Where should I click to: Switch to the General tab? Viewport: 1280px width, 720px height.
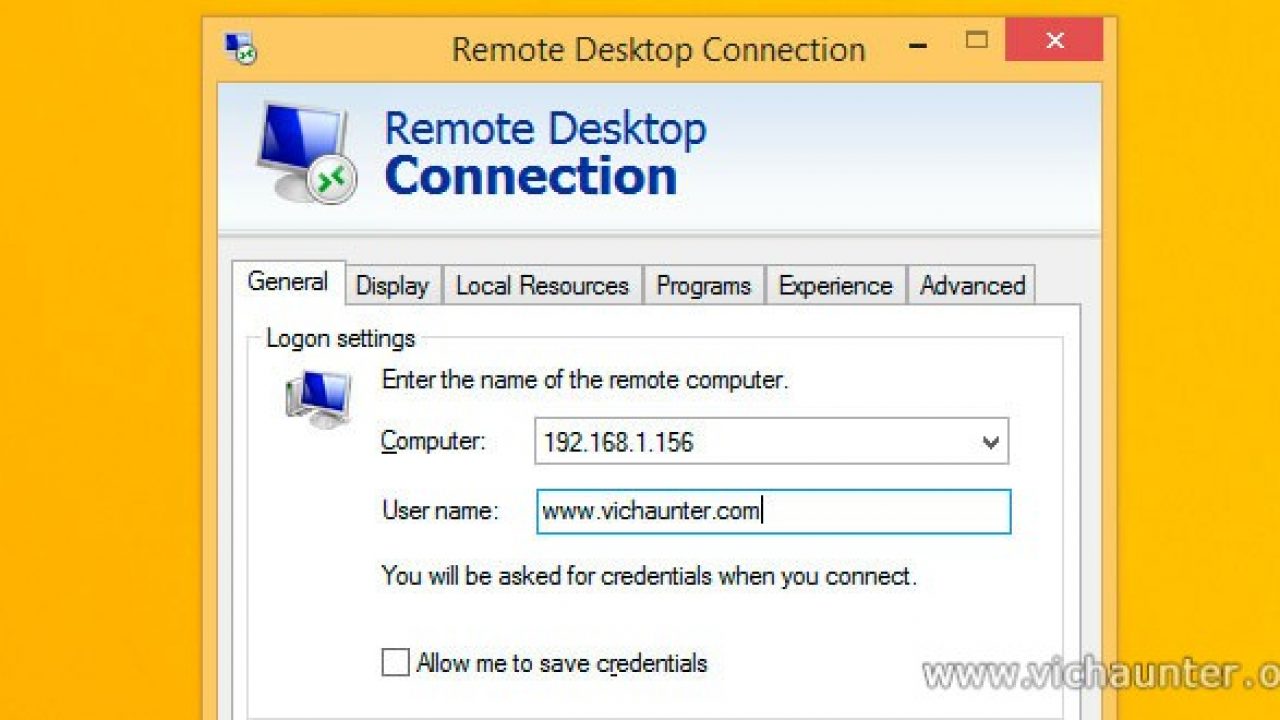(288, 282)
